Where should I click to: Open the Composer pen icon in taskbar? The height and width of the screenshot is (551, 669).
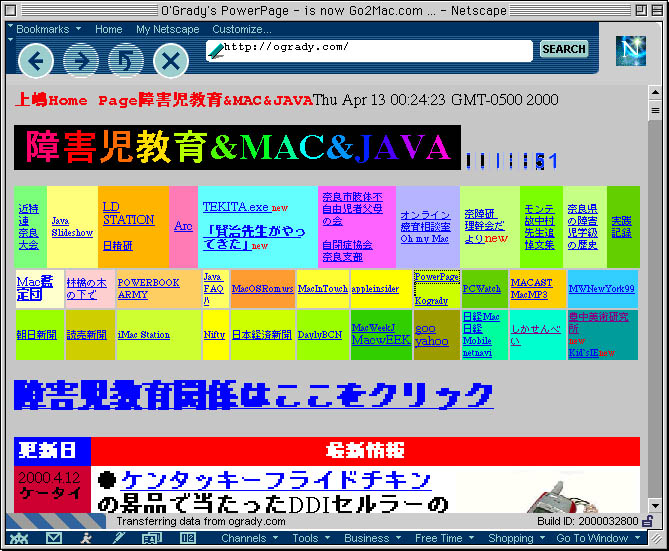pos(119,538)
